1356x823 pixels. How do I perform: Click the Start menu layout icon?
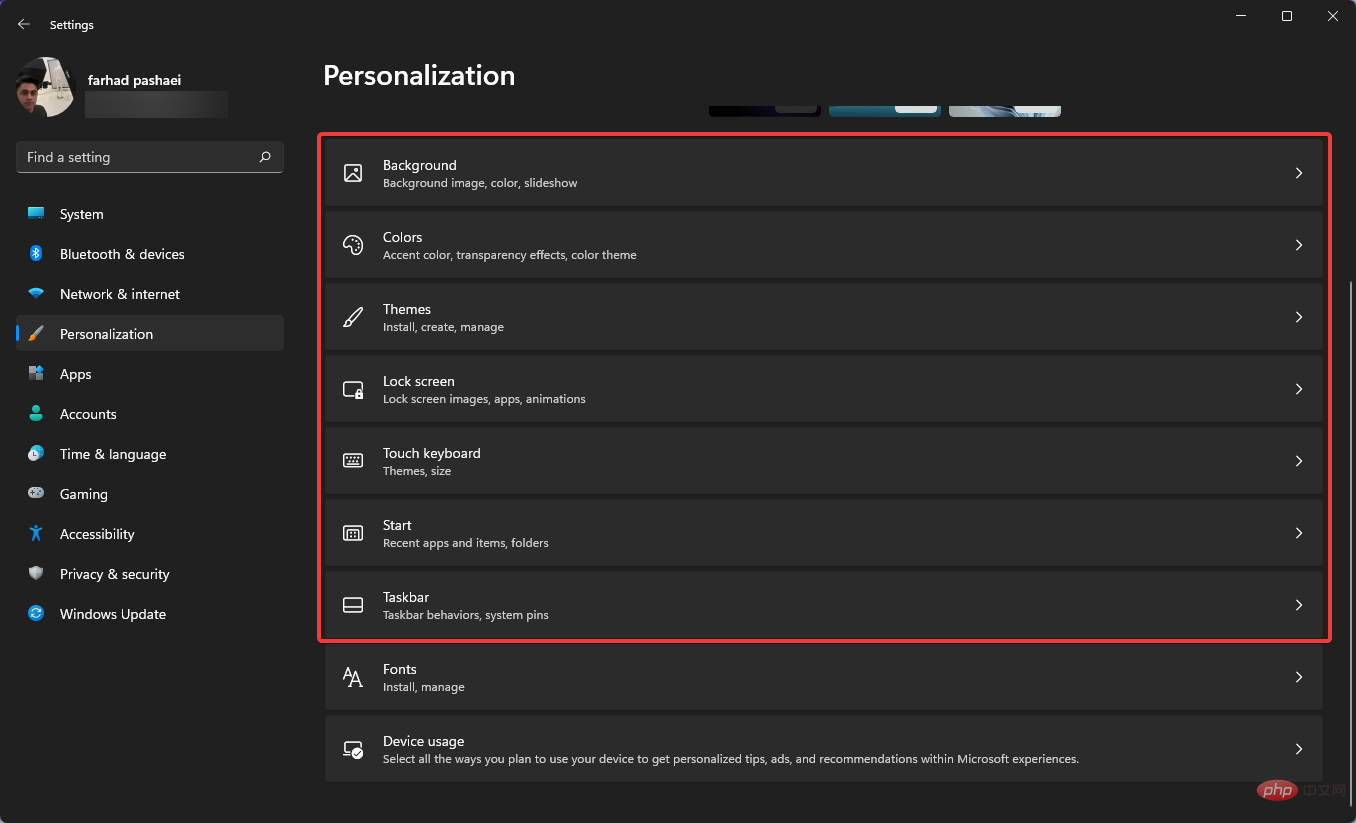pos(353,533)
